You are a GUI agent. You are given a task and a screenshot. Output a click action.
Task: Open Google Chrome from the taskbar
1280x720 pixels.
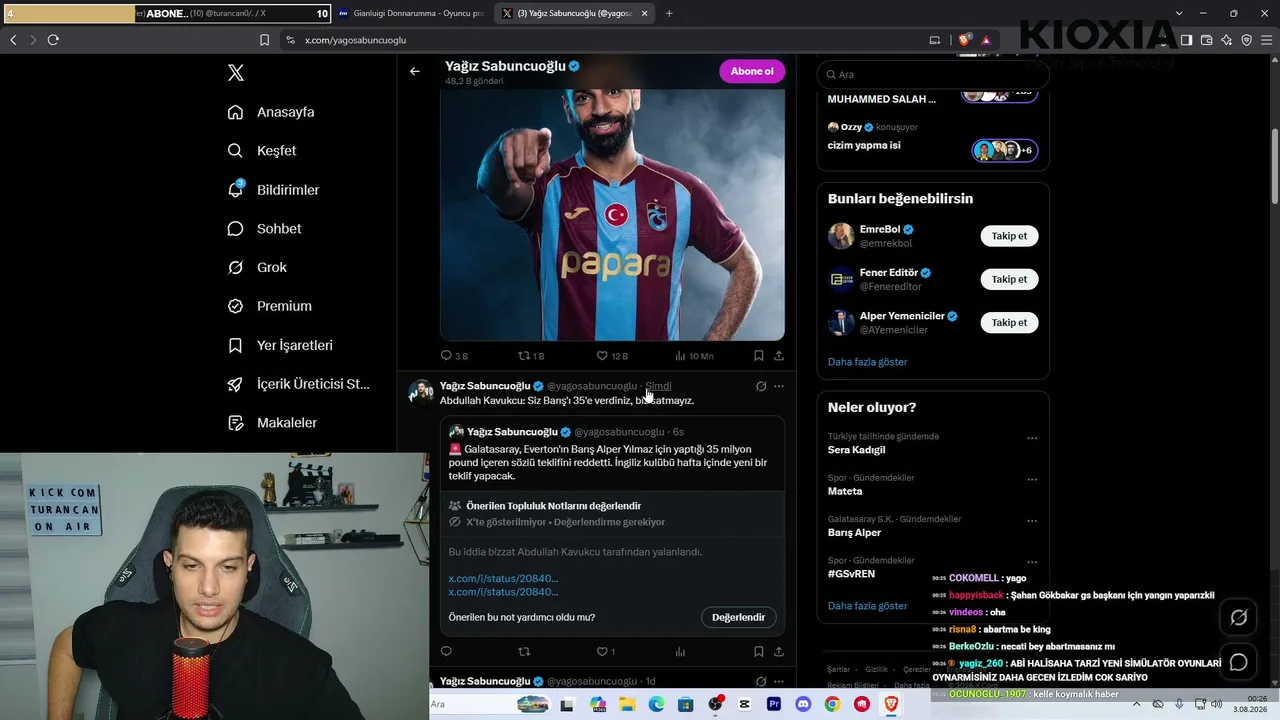click(x=832, y=704)
